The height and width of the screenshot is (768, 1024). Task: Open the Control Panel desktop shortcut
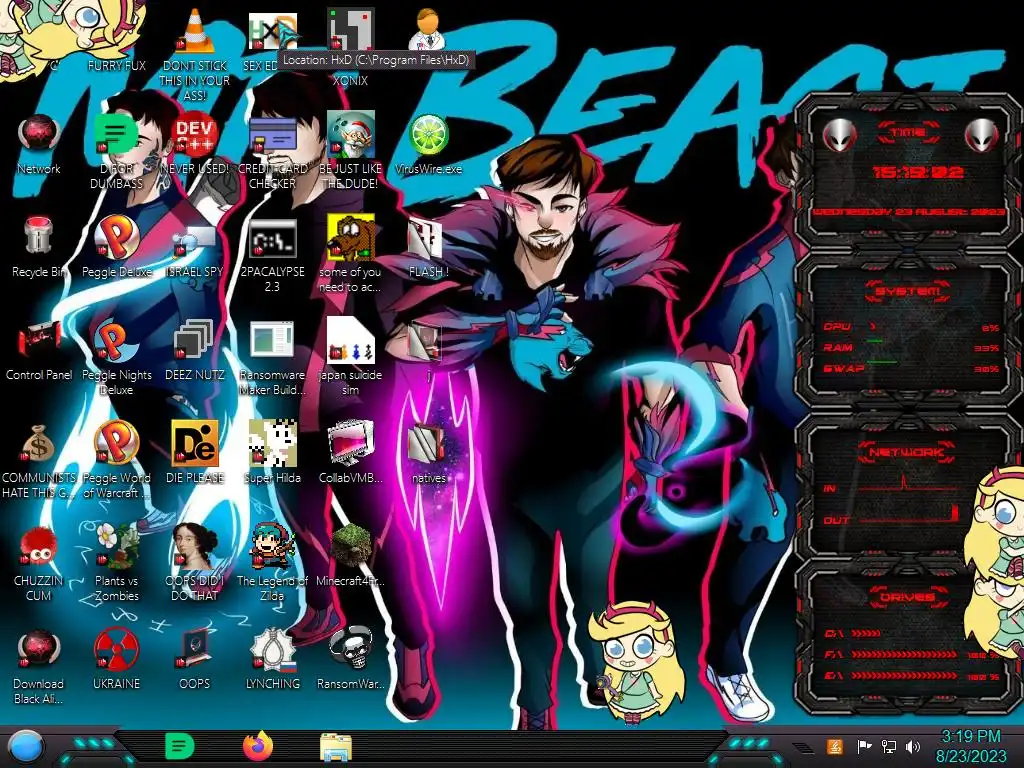coord(39,351)
